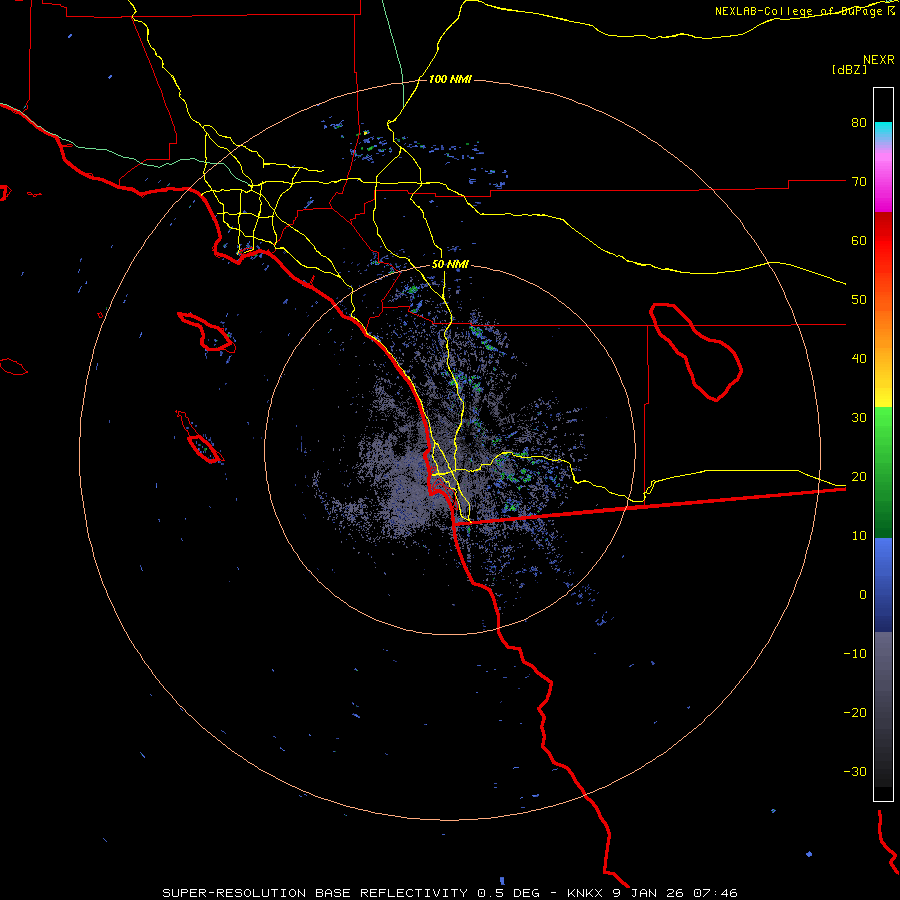
Task: Click the green segment of the color bar
Action: tap(883, 472)
